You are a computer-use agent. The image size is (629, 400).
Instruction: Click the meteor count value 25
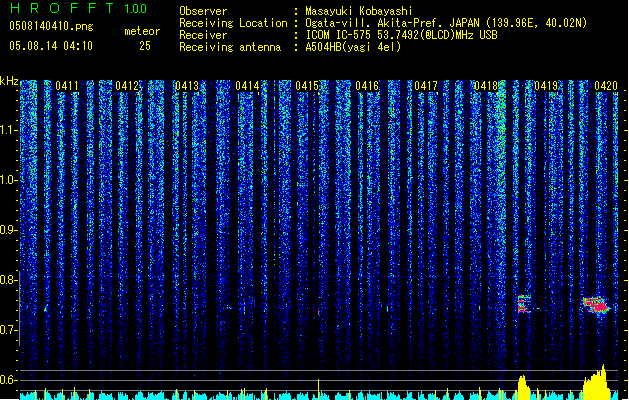(145, 46)
